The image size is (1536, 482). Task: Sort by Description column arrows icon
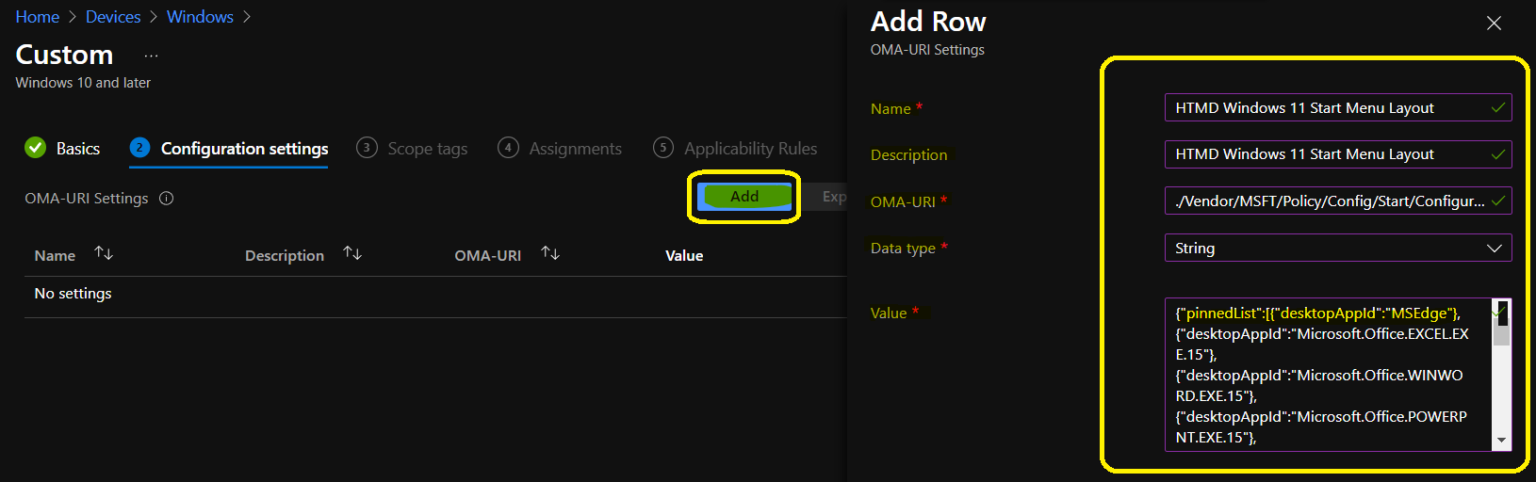[x=352, y=255]
